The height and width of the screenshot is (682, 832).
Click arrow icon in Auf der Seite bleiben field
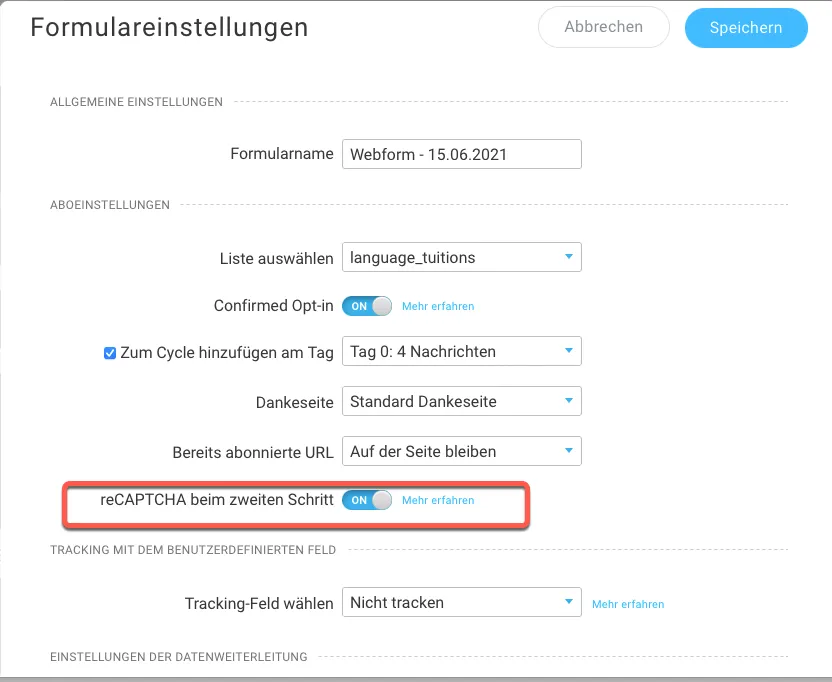click(569, 451)
